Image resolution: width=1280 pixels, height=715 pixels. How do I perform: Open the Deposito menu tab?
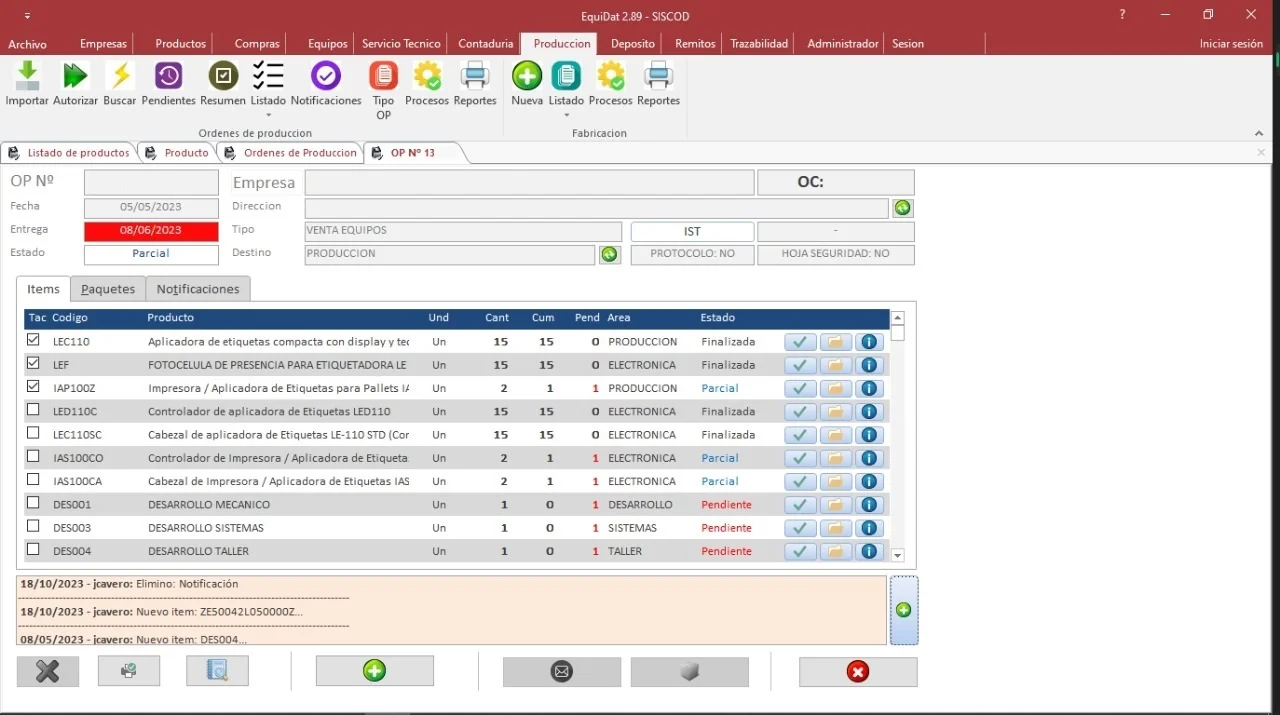click(x=632, y=44)
